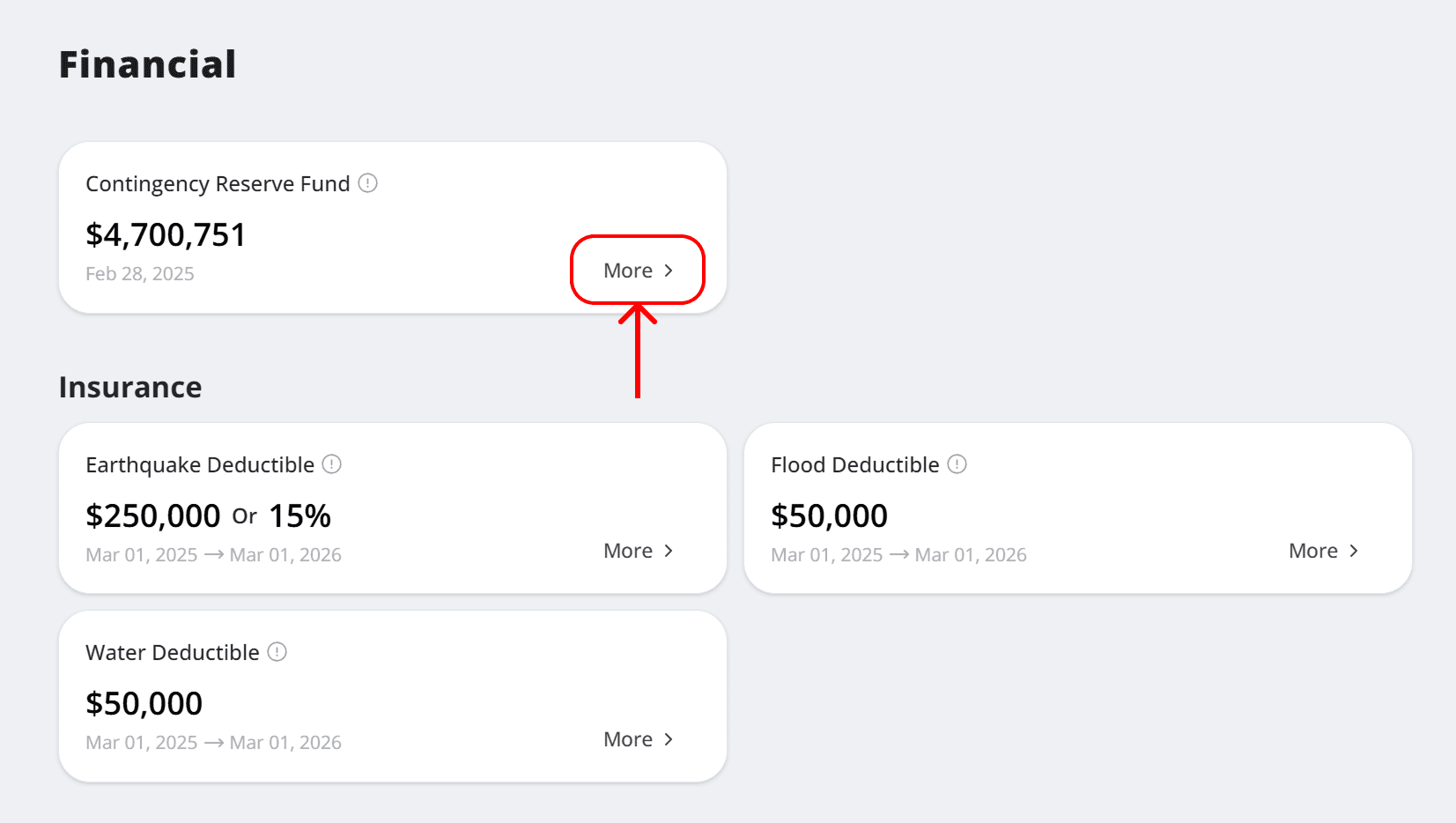Open More details for Contingency Reserve Fund
1456x823 pixels.
pos(628,271)
